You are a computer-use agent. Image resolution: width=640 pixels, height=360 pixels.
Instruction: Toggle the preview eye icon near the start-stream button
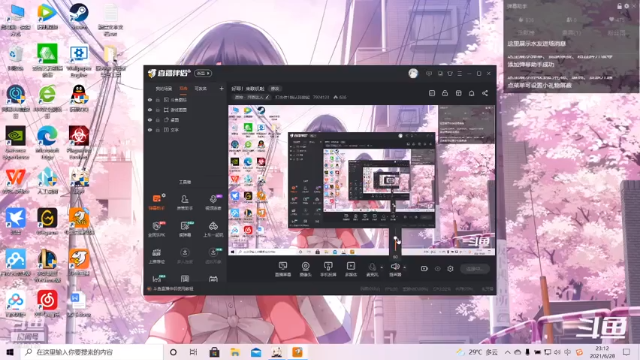point(438,269)
